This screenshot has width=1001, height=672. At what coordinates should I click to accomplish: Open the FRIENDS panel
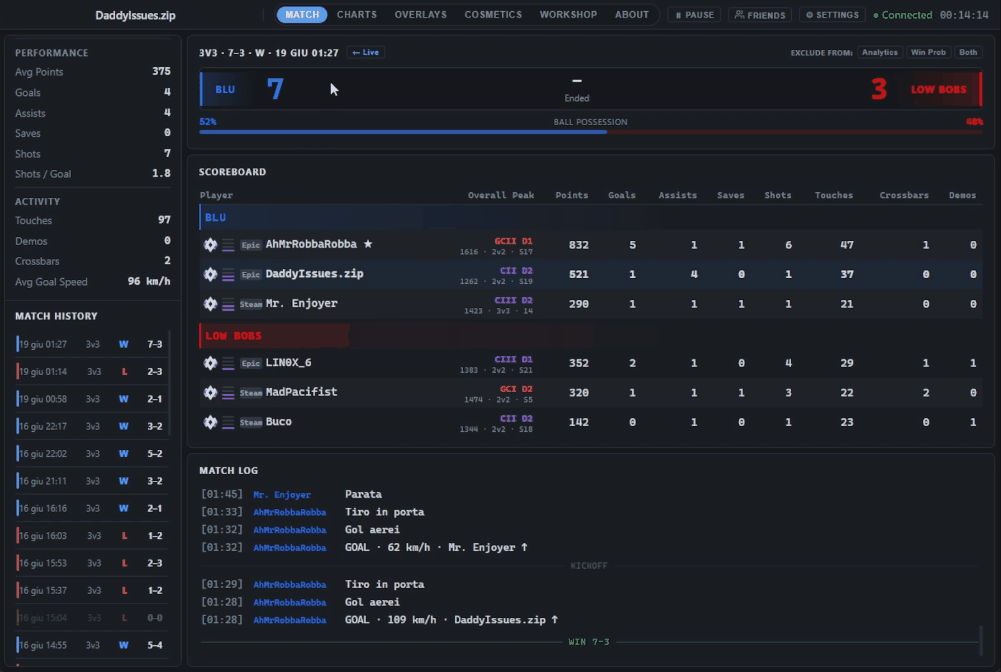coord(760,15)
